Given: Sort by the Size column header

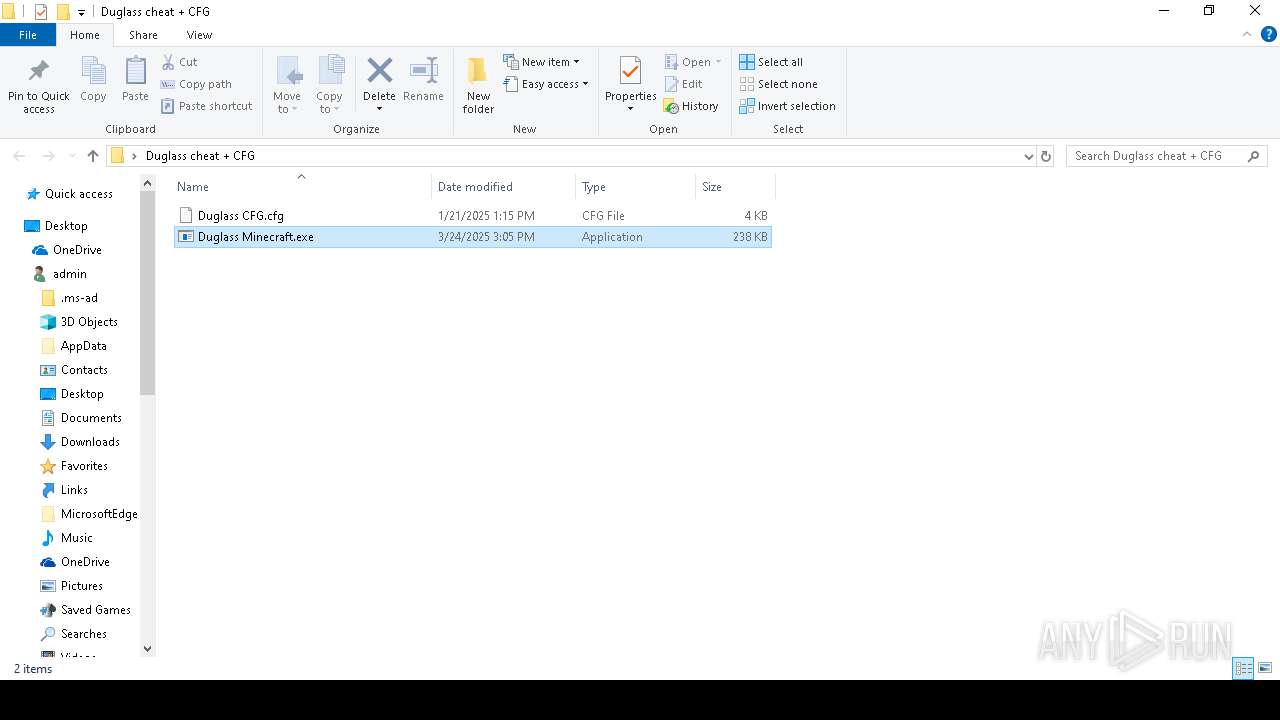Looking at the screenshot, I should [x=735, y=187].
